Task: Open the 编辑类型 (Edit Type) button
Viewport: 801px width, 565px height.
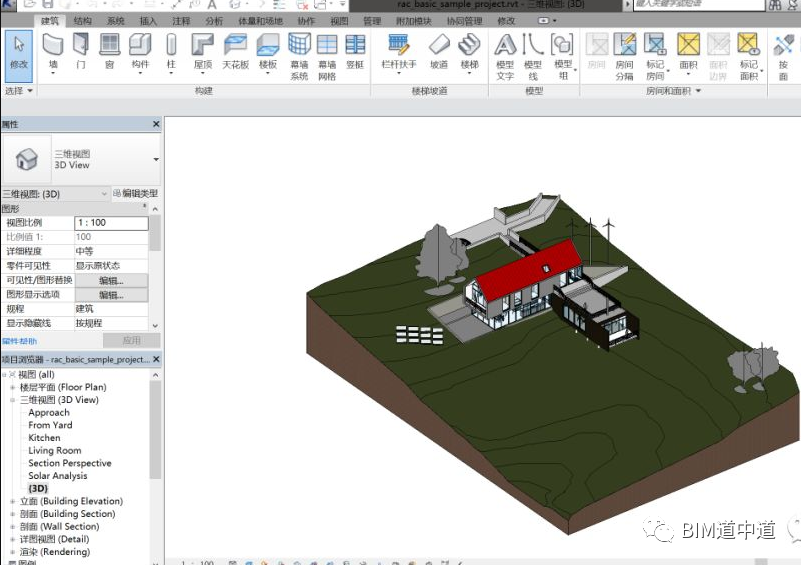Action: [135, 194]
